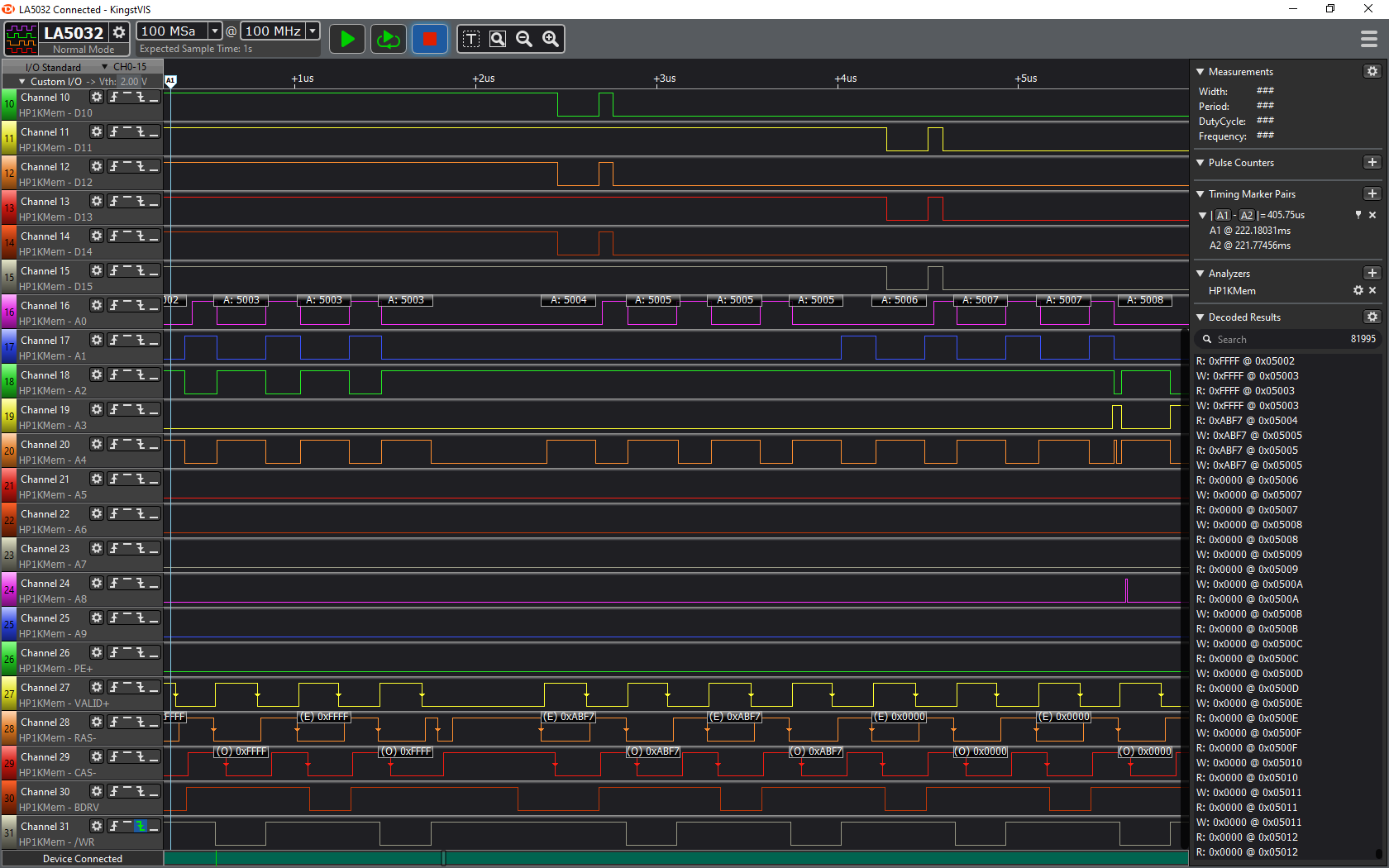Start capture with the green play button
Viewport: 1389px width, 868px height.
(347, 39)
